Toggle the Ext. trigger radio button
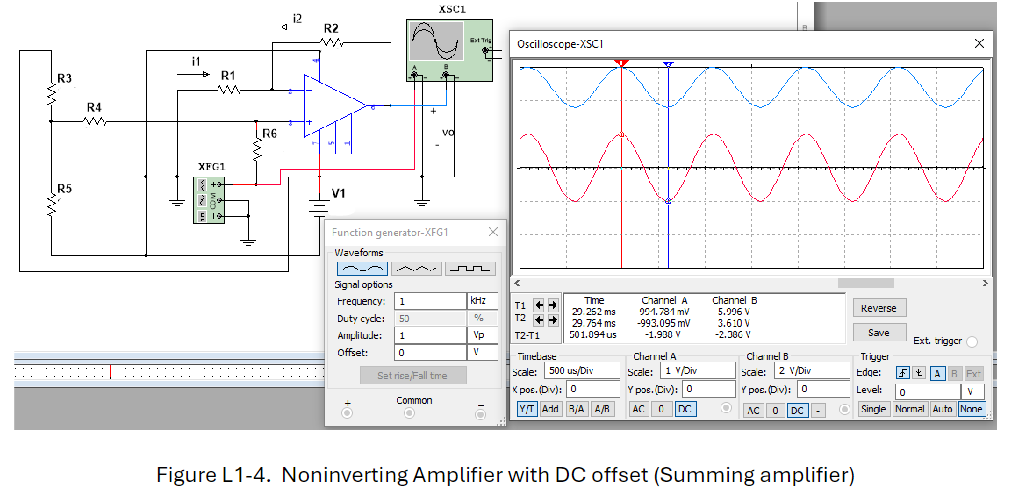 972,341
